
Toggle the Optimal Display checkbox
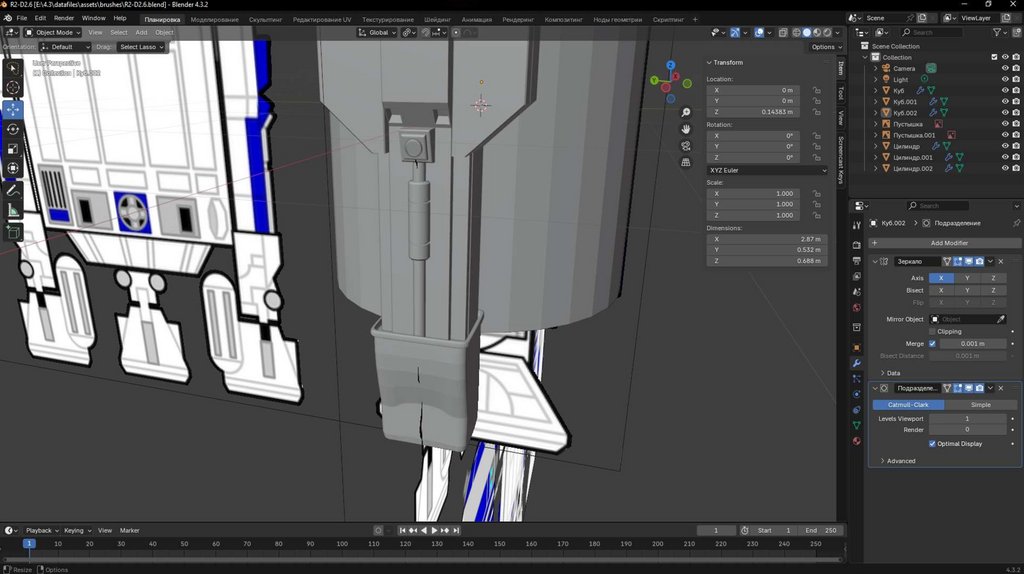coord(933,443)
